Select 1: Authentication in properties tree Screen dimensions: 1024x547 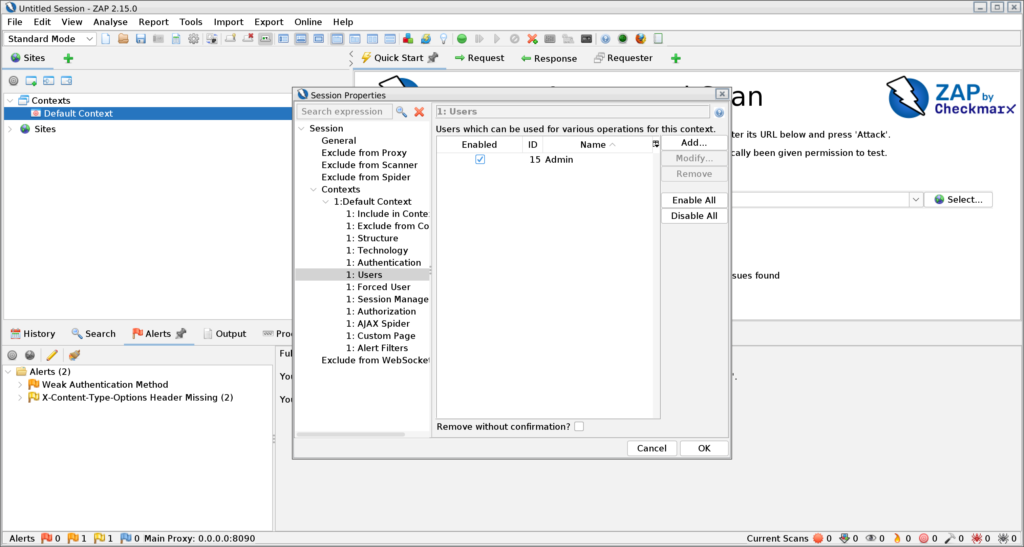coord(383,262)
